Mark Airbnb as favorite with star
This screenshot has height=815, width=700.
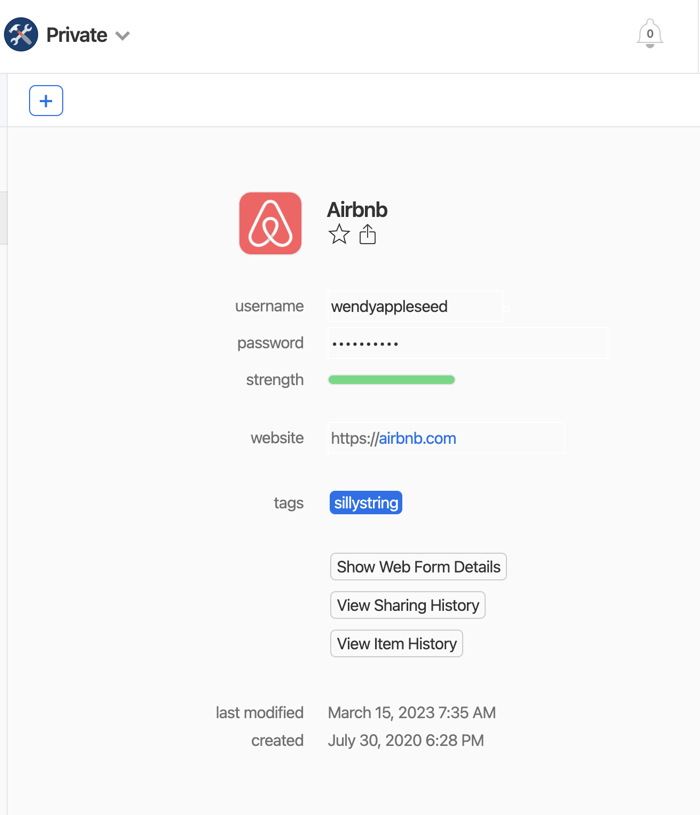(x=339, y=234)
